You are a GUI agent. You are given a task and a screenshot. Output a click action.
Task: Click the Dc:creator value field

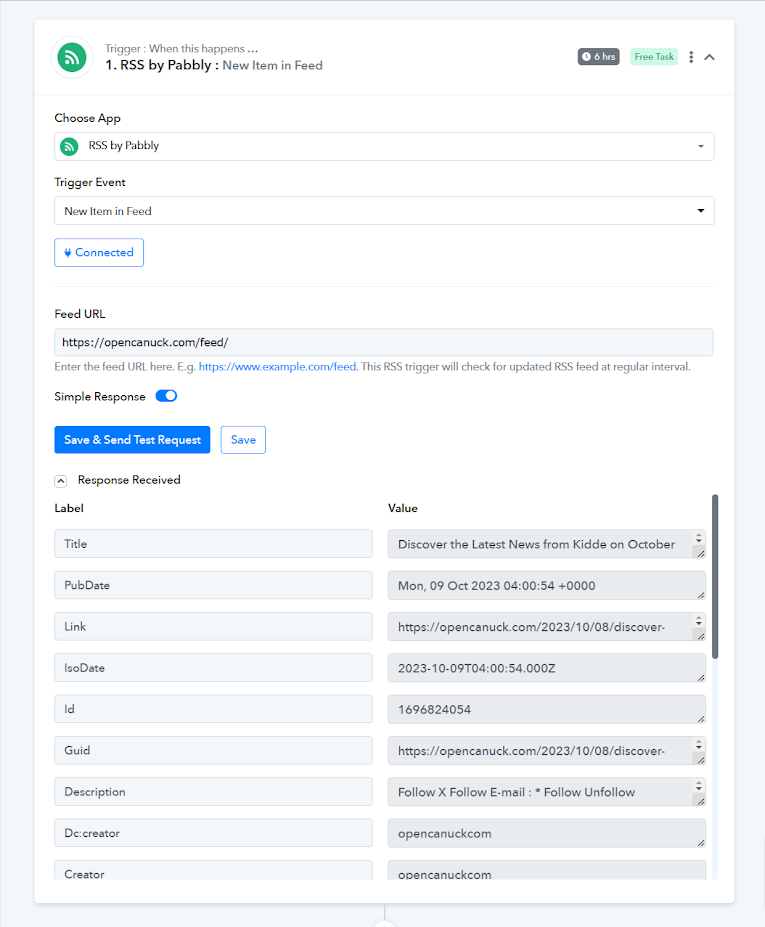click(547, 834)
